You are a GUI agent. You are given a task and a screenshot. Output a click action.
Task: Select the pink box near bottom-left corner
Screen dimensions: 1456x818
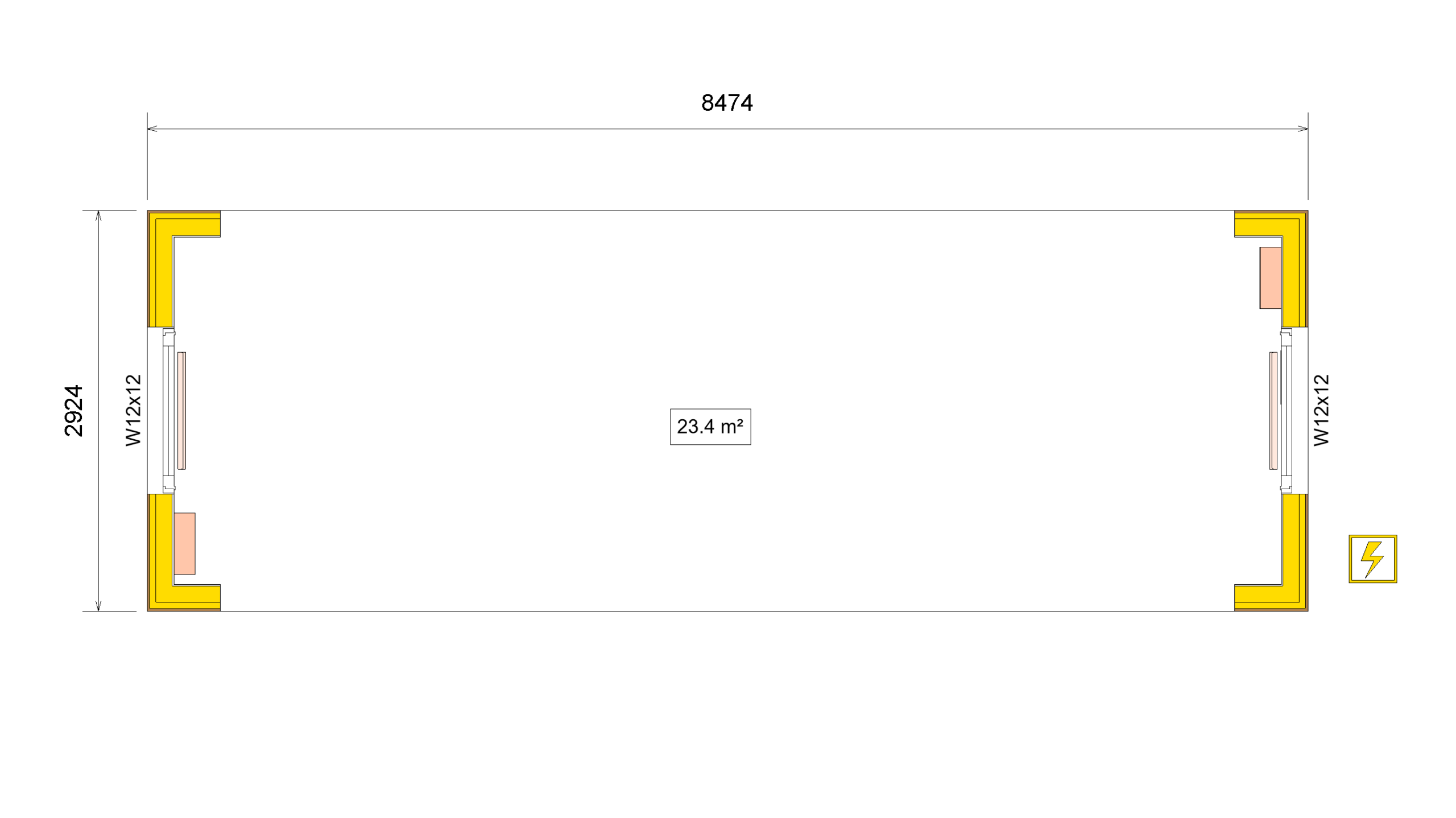[x=185, y=544]
